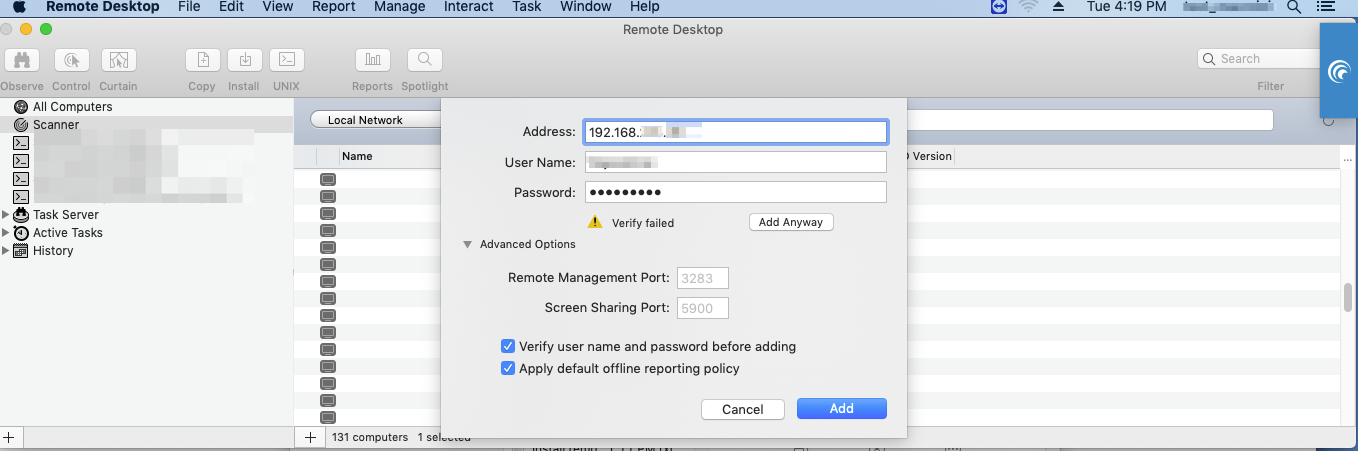Click the blue Add button
Image resolution: width=1358 pixels, height=451 pixels.
coord(842,408)
